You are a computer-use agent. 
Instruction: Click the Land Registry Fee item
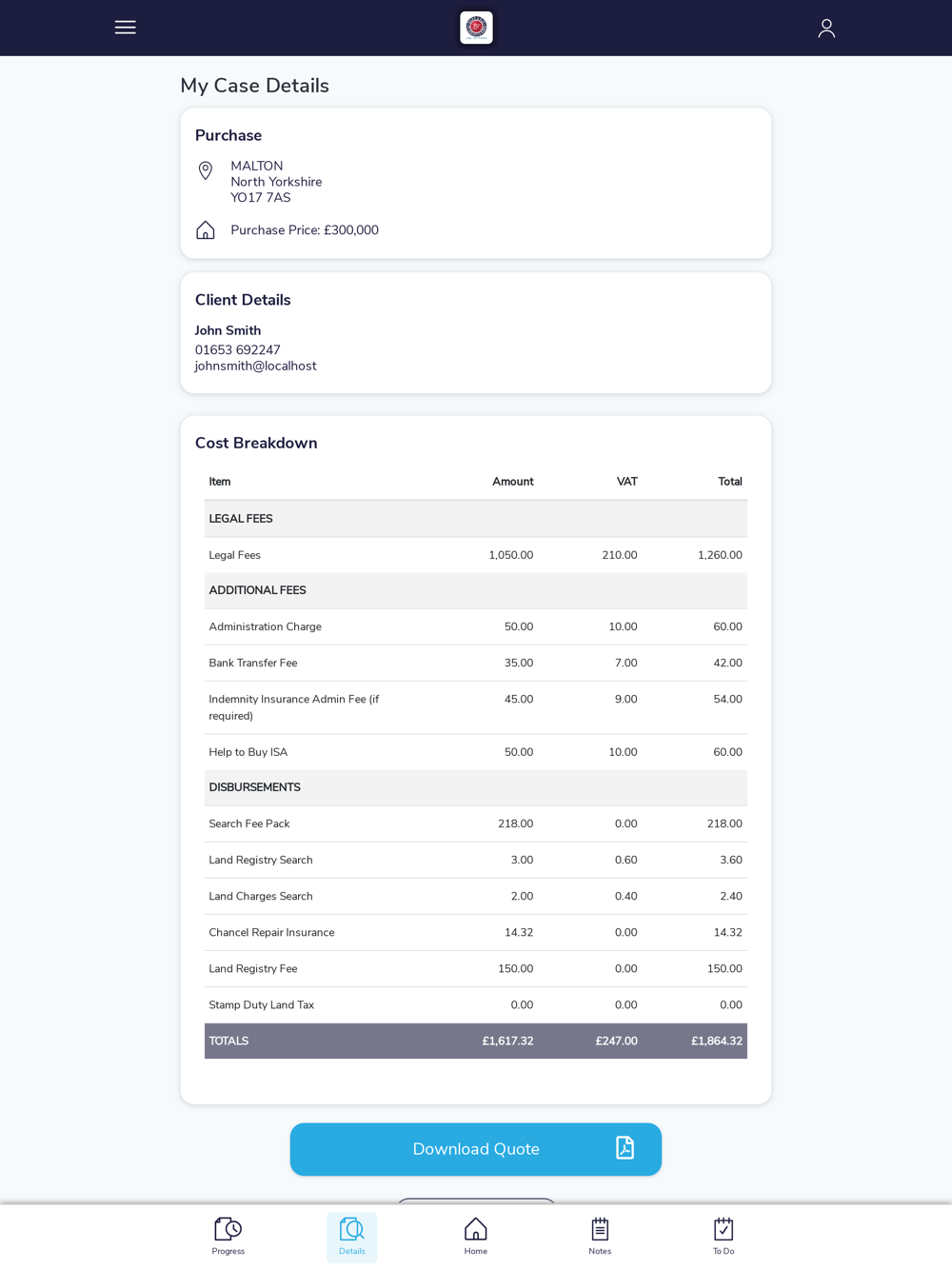pyautogui.click(x=253, y=969)
